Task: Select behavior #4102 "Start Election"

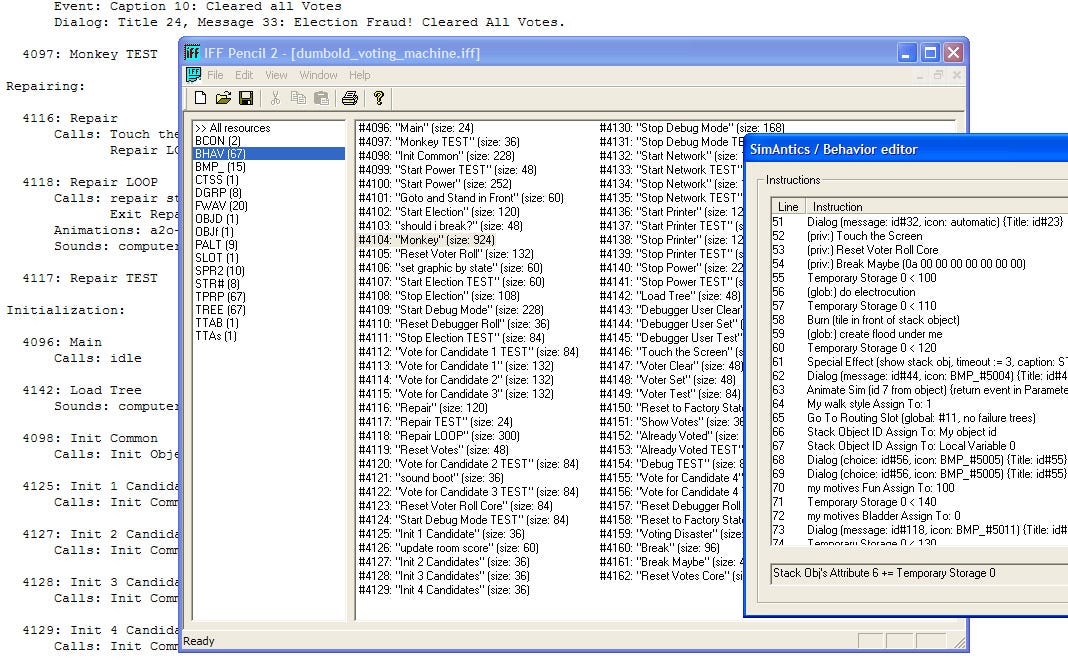Action: pyautogui.click(x=439, y=212)
